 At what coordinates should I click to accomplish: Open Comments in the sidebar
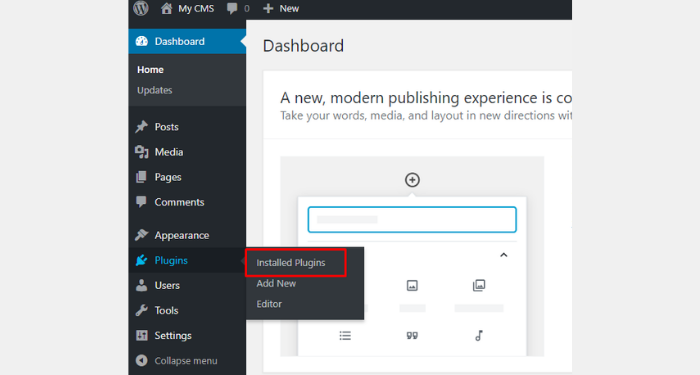click(187, 202)
